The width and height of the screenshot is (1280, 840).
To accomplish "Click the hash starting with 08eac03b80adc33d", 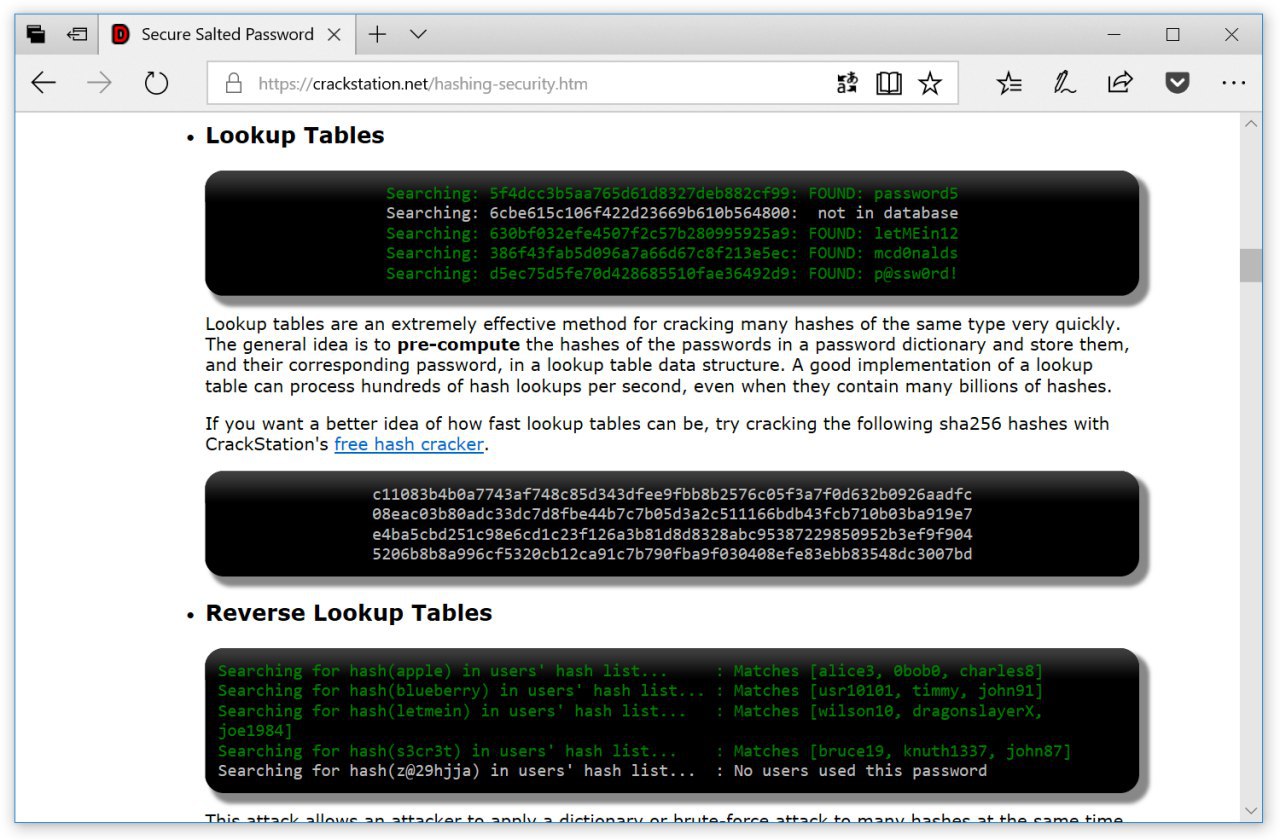I will [x=672, y=514].
